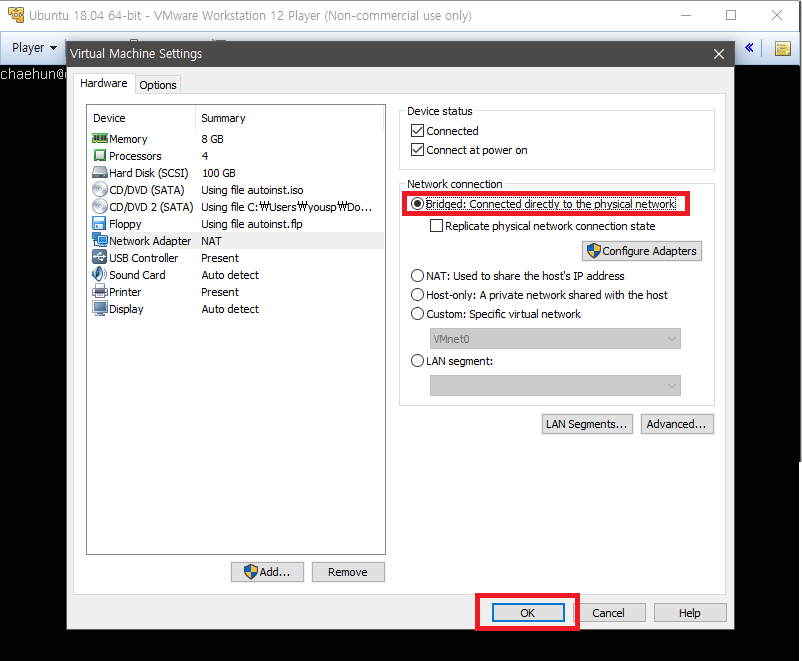Click the VMware Player app icon in title bar

(x=15, y=15)
